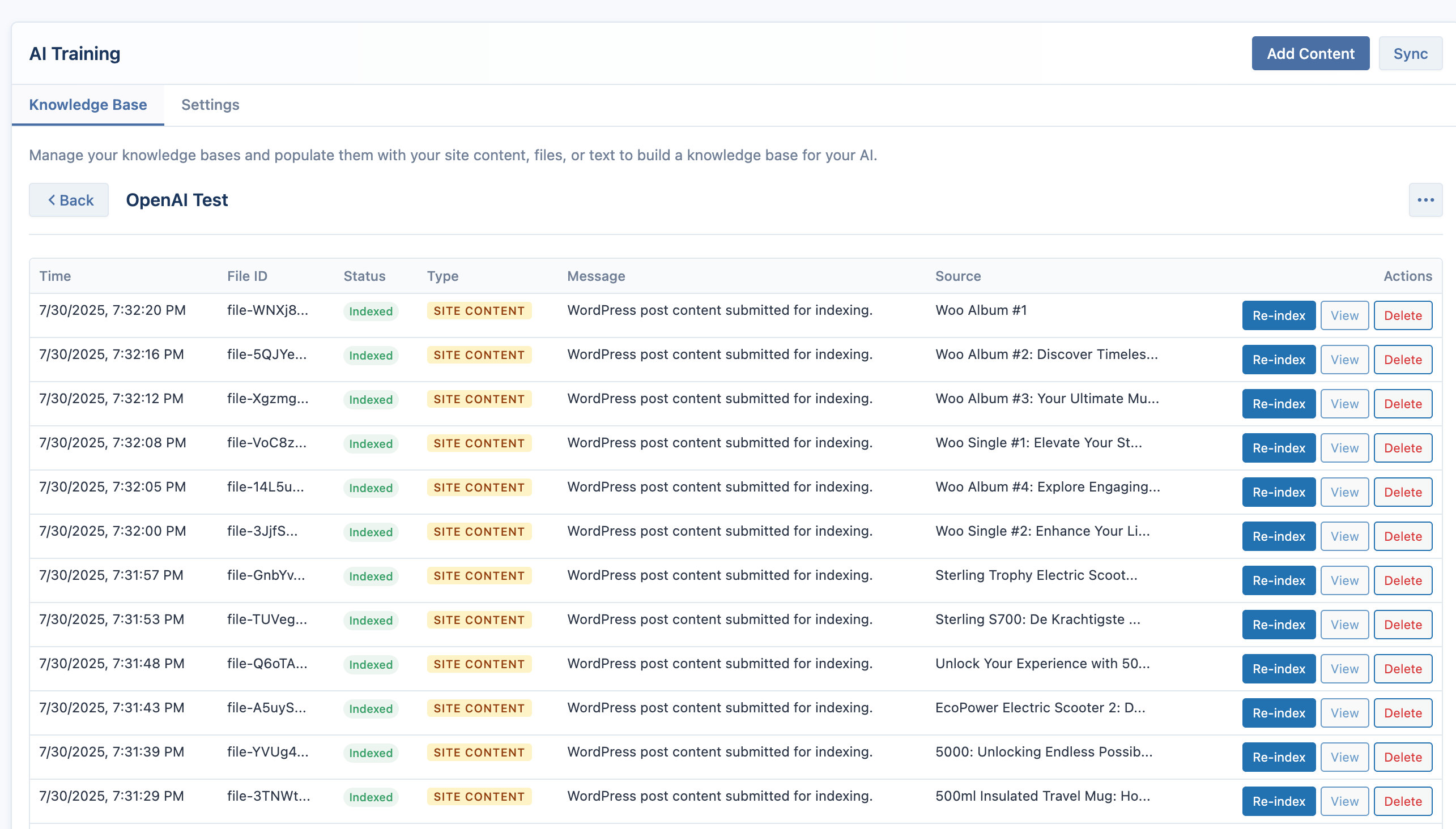Switch to the Settings tab

pyautogui.click(x=210, y=105)
